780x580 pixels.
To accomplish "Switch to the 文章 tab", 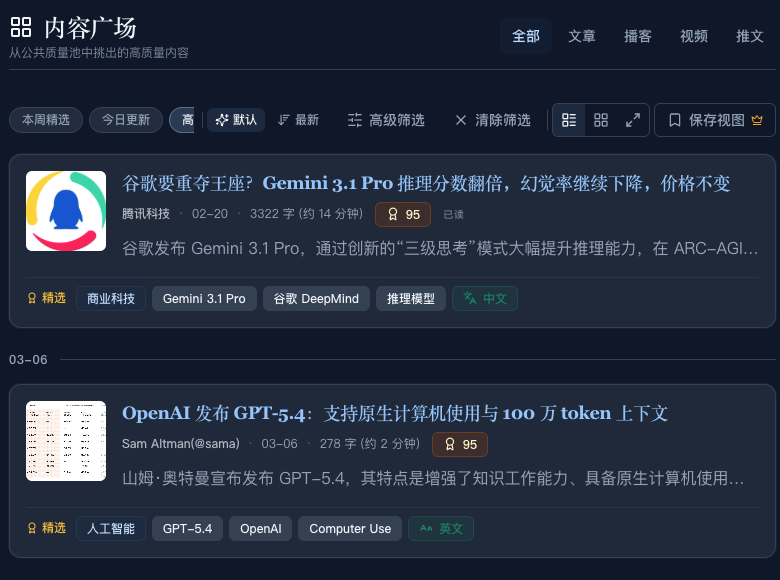I will (x=582, y=36).
